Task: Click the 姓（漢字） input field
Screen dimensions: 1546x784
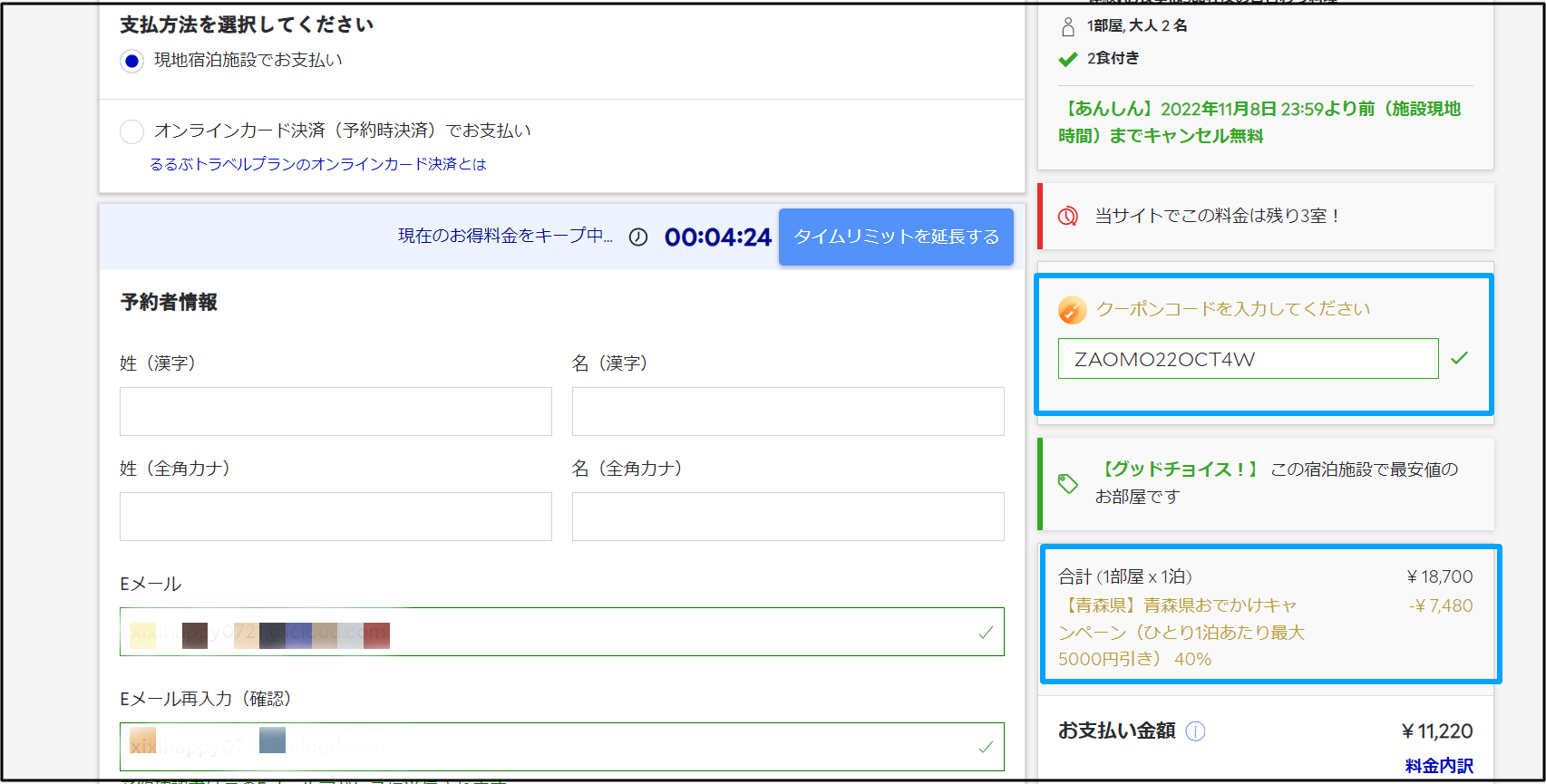Action: click(x=335, y=411)
